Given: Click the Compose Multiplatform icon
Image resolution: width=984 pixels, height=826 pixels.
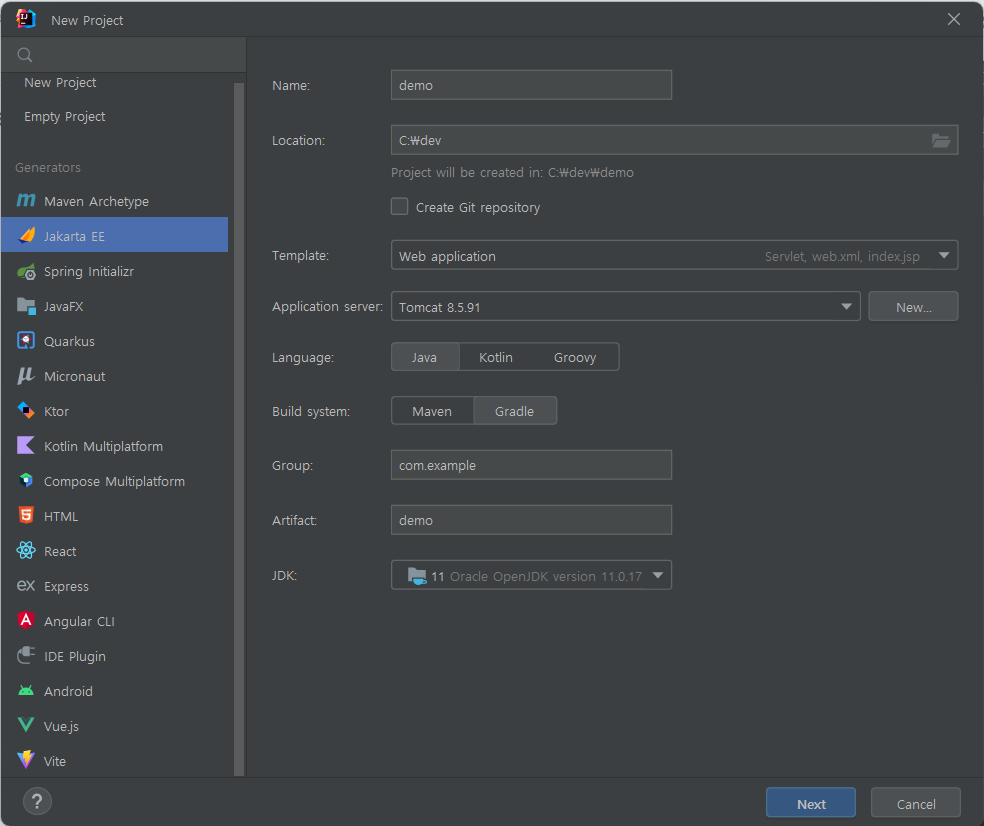Looking at the screenshot, I should [26, 481].
